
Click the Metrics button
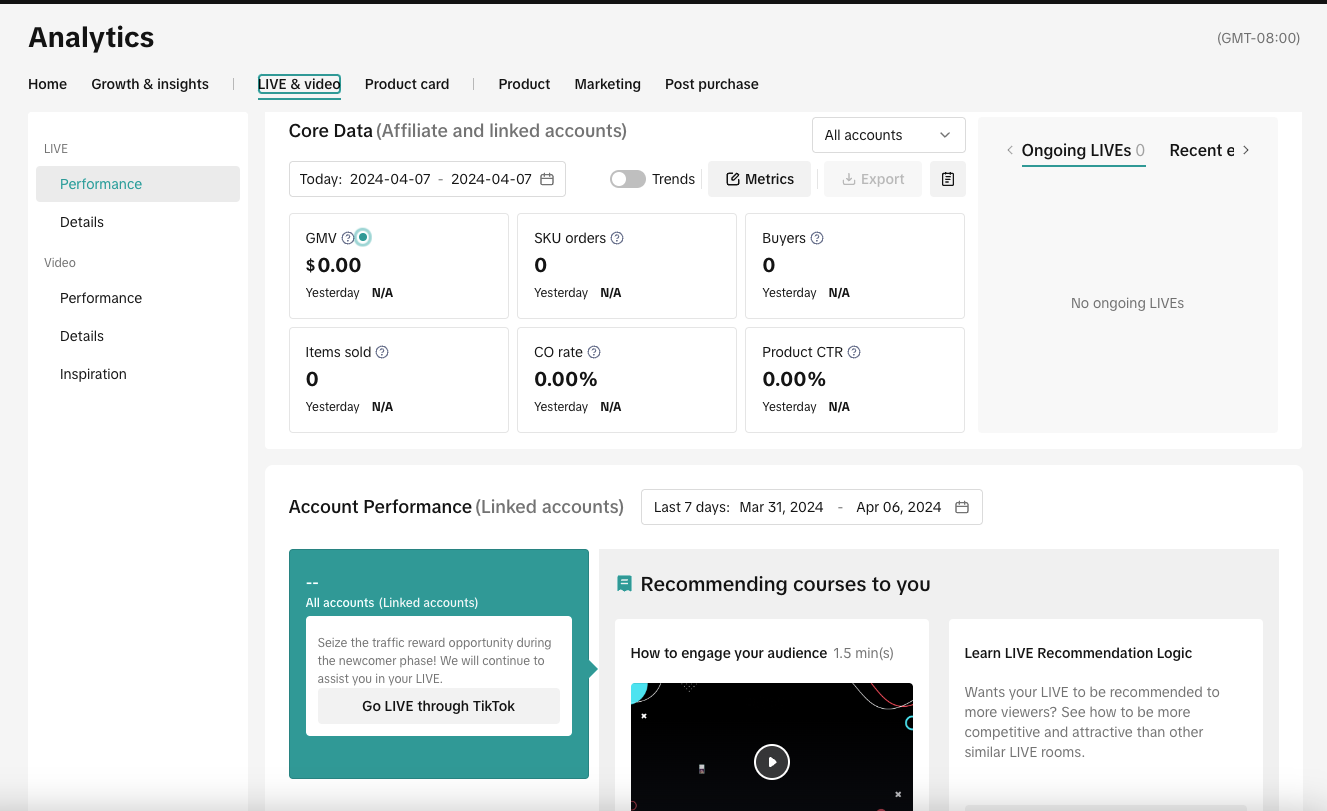(759, 179)
